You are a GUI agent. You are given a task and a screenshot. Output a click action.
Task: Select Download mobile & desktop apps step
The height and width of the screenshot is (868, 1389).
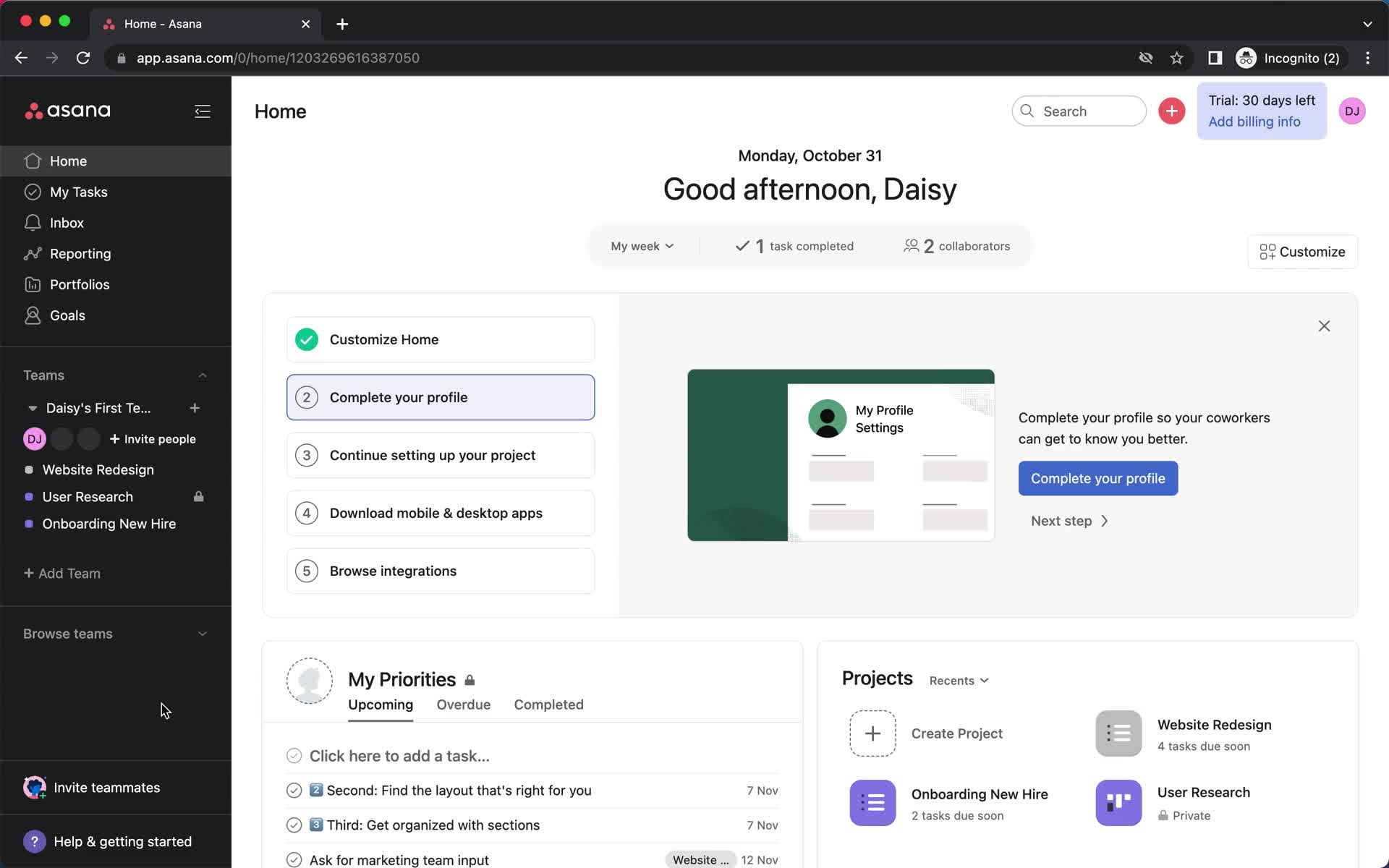441,513
